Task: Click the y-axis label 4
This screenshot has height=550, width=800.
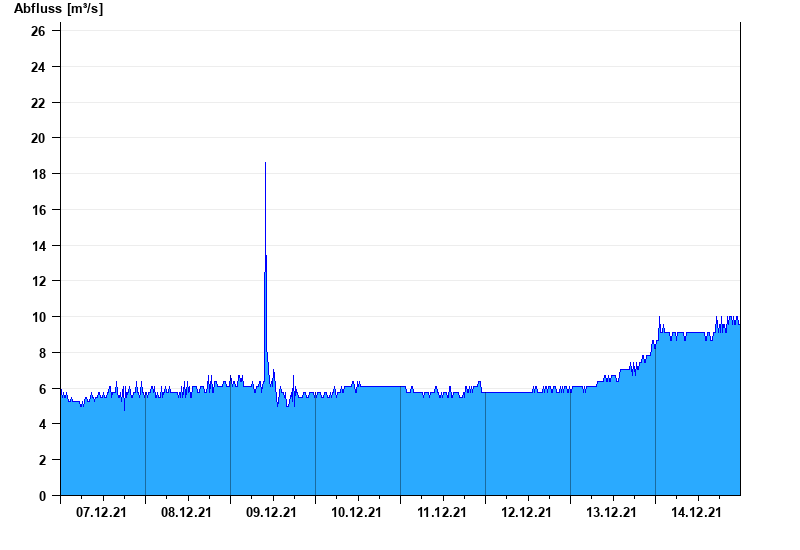Action: pyautogui.click(x=42, y=424)
